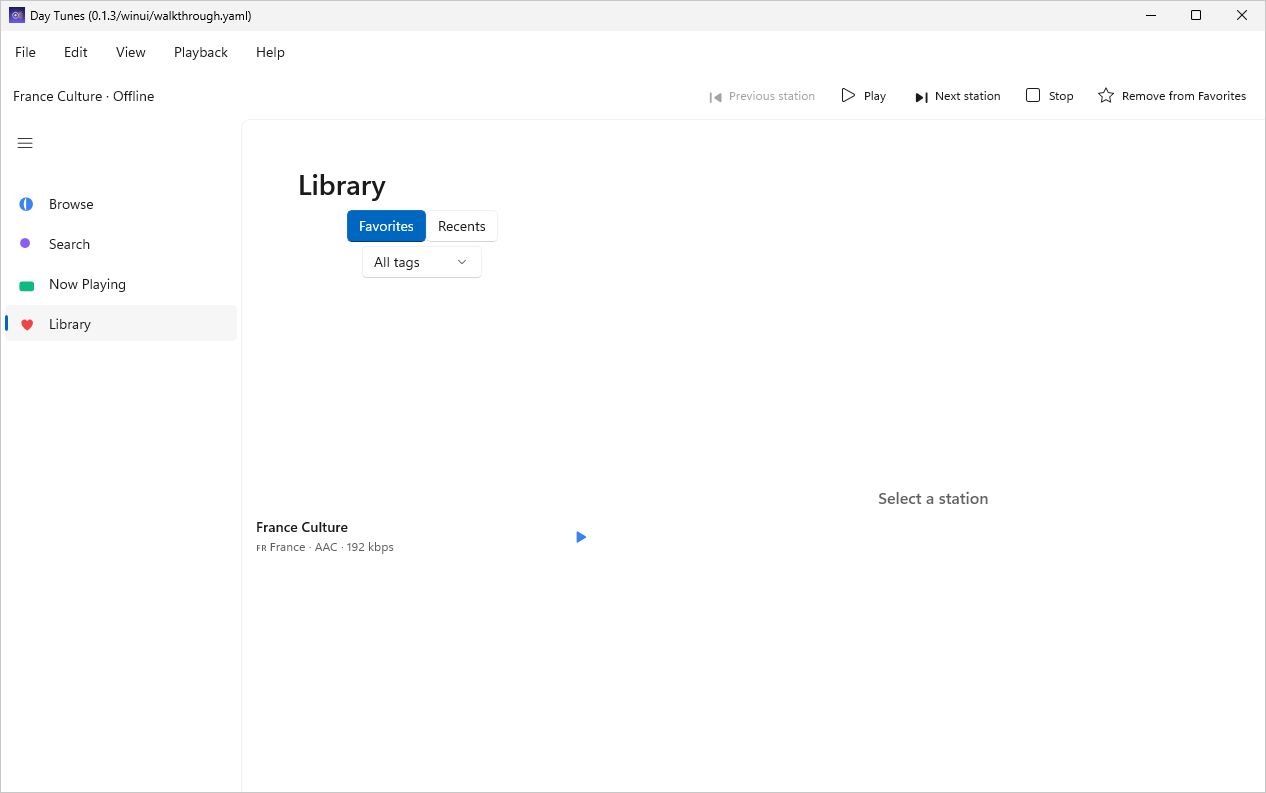The height and width of the screenshot is (793, 1266).
Task: Go to the Now Playing page
Action: [121, 284]
